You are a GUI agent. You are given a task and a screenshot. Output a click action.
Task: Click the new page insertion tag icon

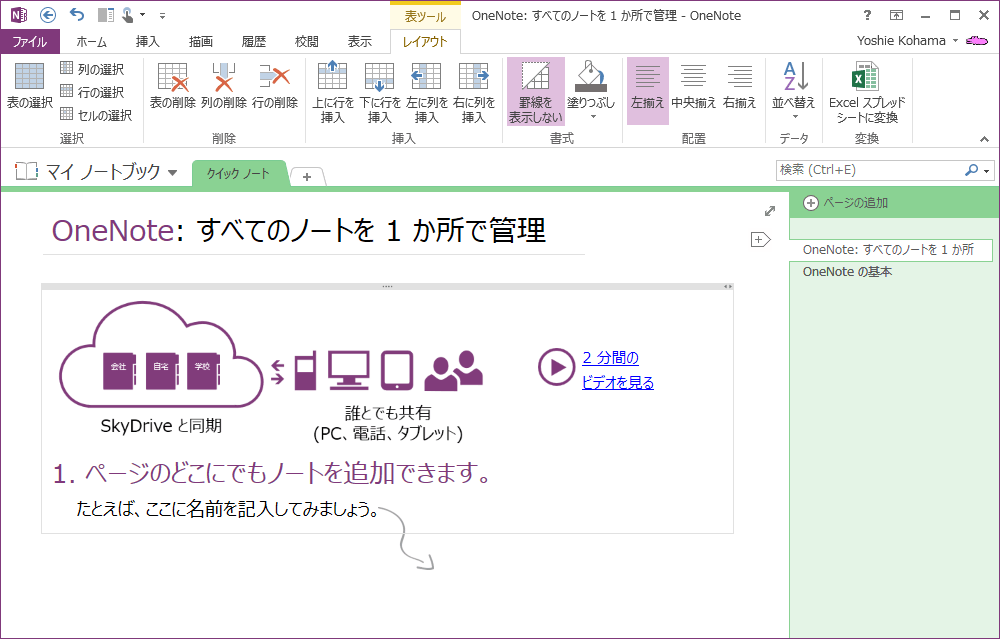tap(760, 240)
